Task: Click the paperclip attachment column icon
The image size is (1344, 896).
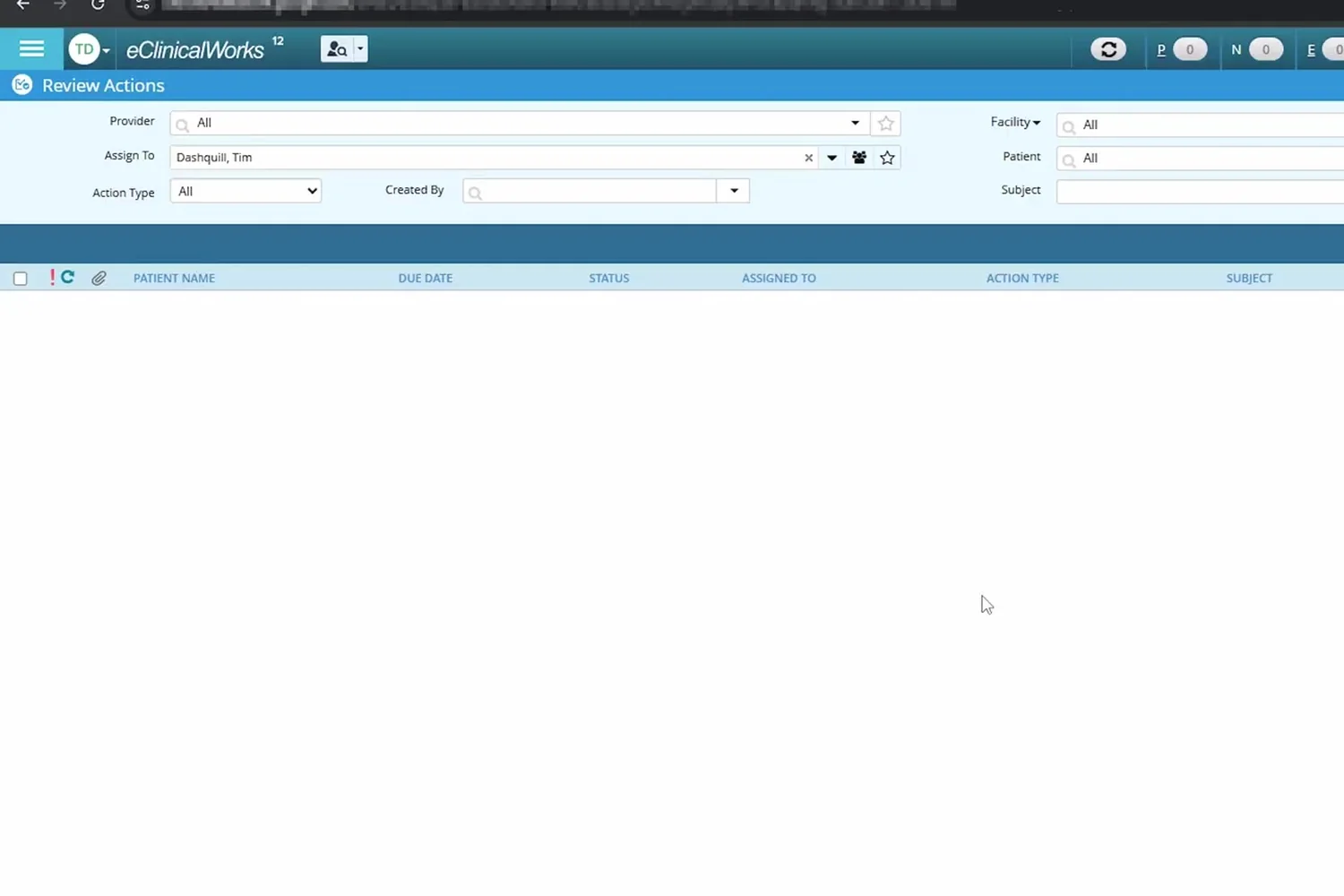Action: (x=99, y=279)
